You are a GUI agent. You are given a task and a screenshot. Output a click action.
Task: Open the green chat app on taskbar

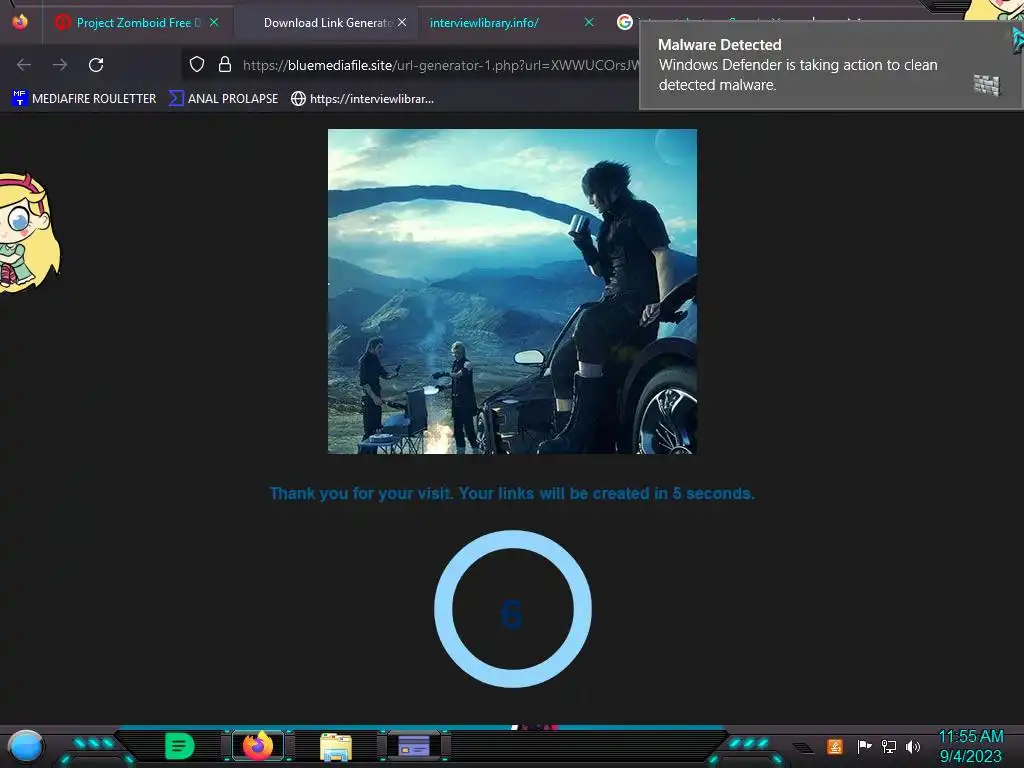pos(180,746)
